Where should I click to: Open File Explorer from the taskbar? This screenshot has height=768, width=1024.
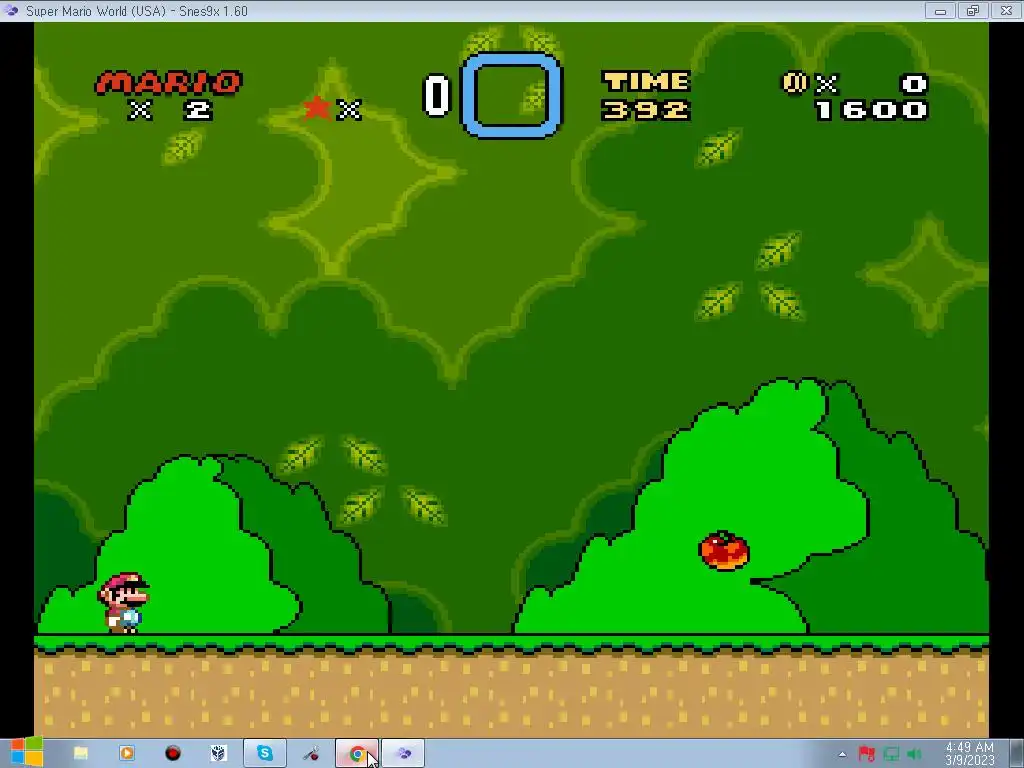[81, 754]
